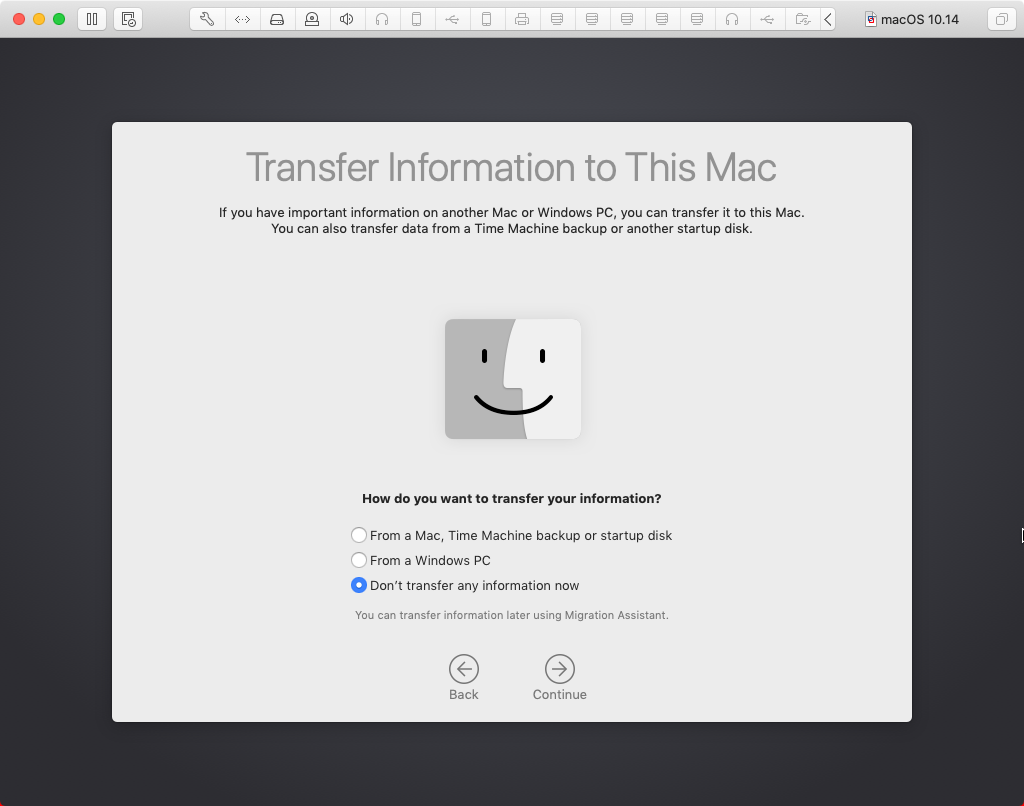Close the virtual machine window

point(19,19)
